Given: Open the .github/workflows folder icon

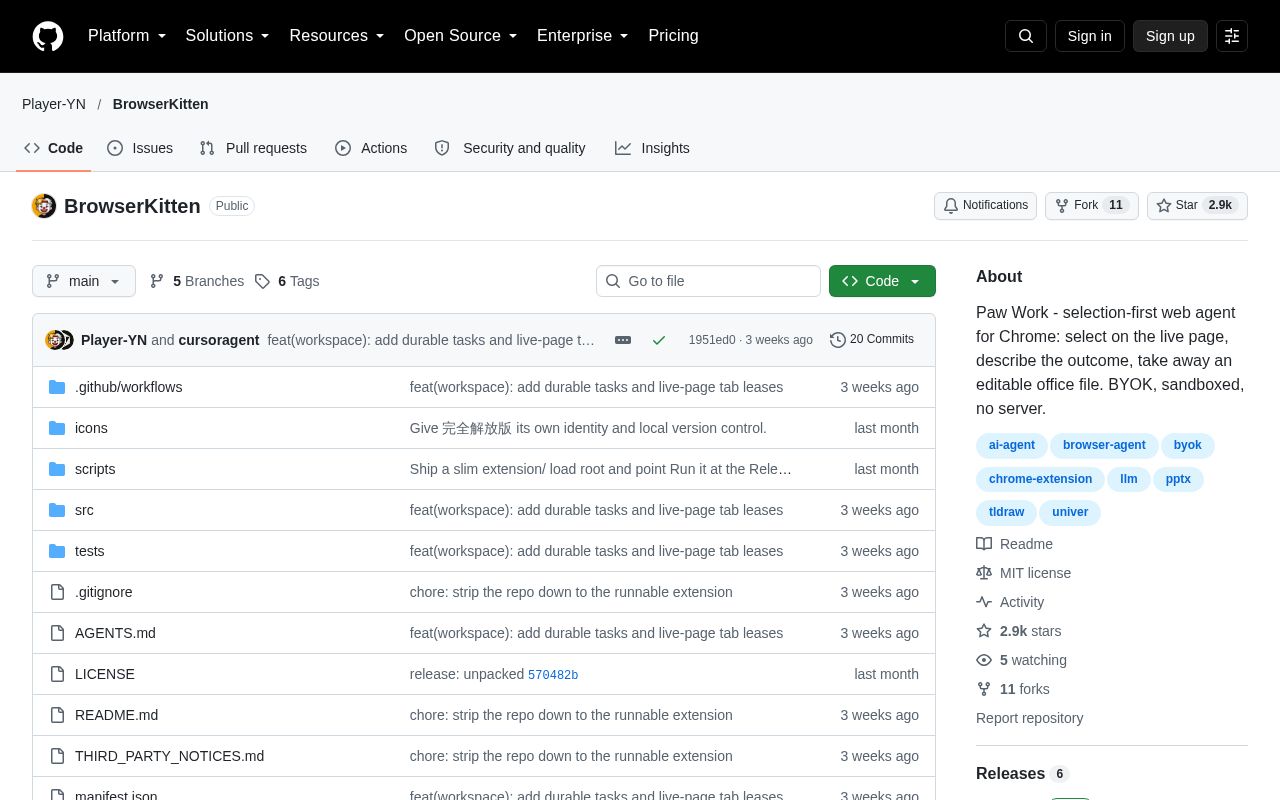Looking at the screenshot, I should pyautogui.click(x=57, y=387).
